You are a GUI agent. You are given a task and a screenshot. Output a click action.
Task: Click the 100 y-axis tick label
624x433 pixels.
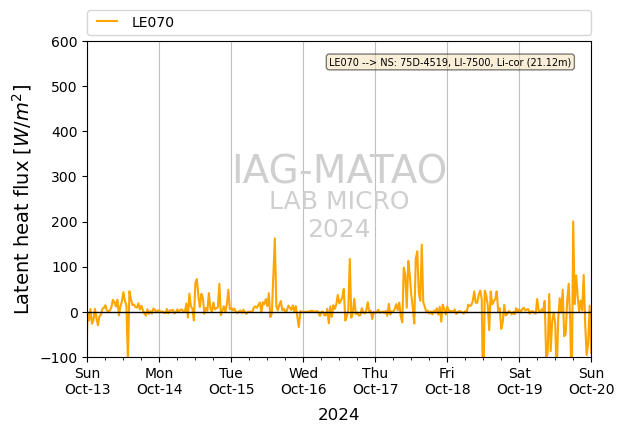point(64,267)
